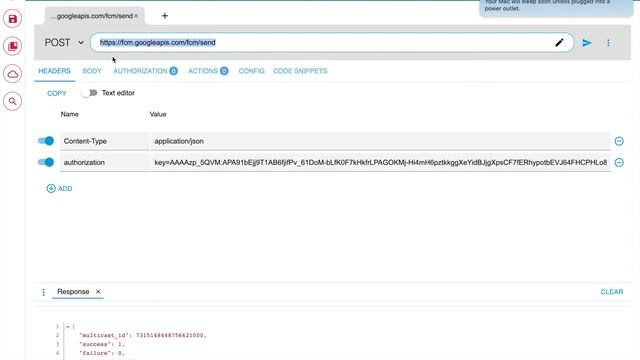The width and height of the screenshot is (640, 360).
Task: Open the AUTHORIZATION tab
Action: [x=145, y=71]
